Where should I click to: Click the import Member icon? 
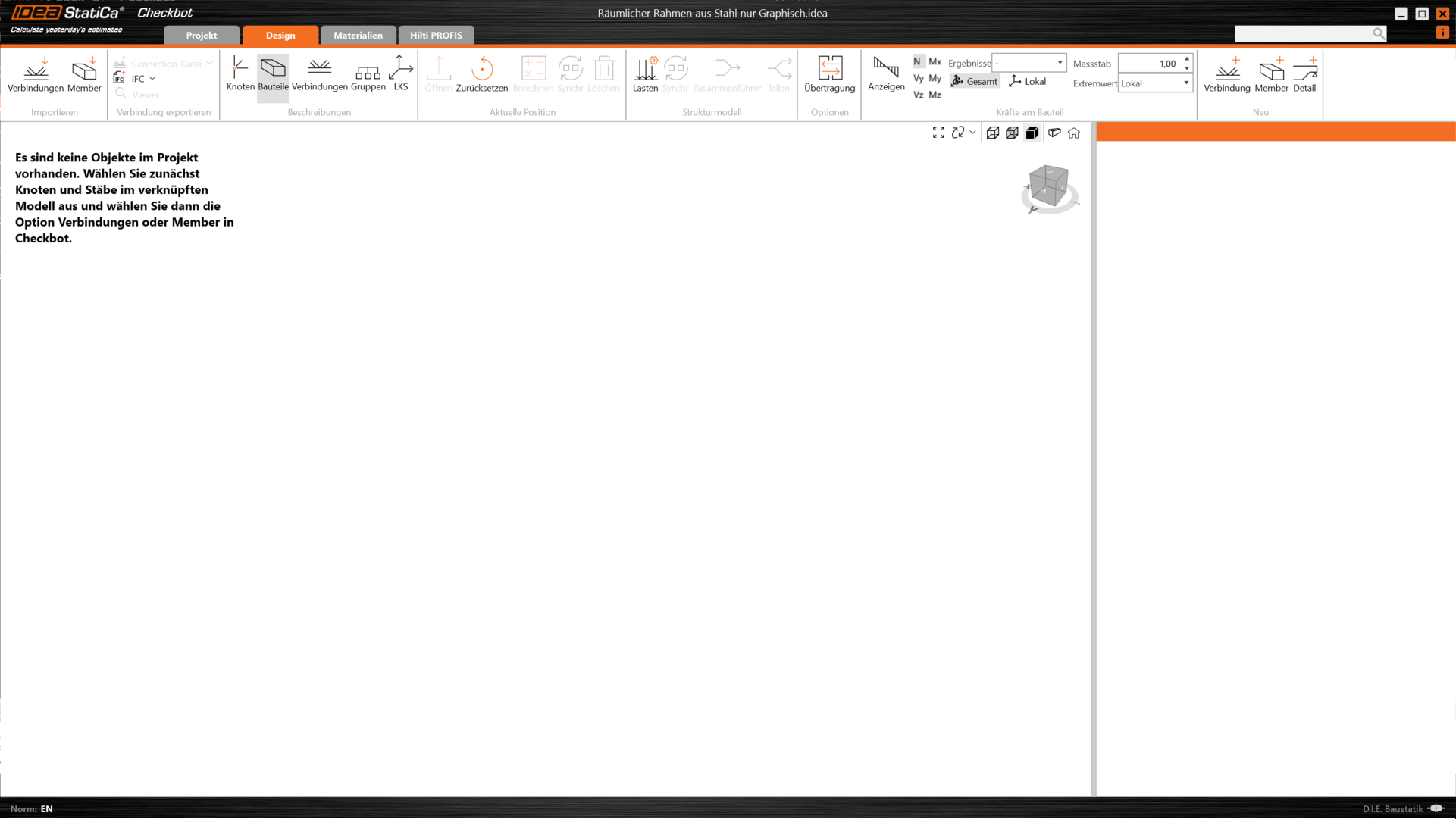(84, 74)
